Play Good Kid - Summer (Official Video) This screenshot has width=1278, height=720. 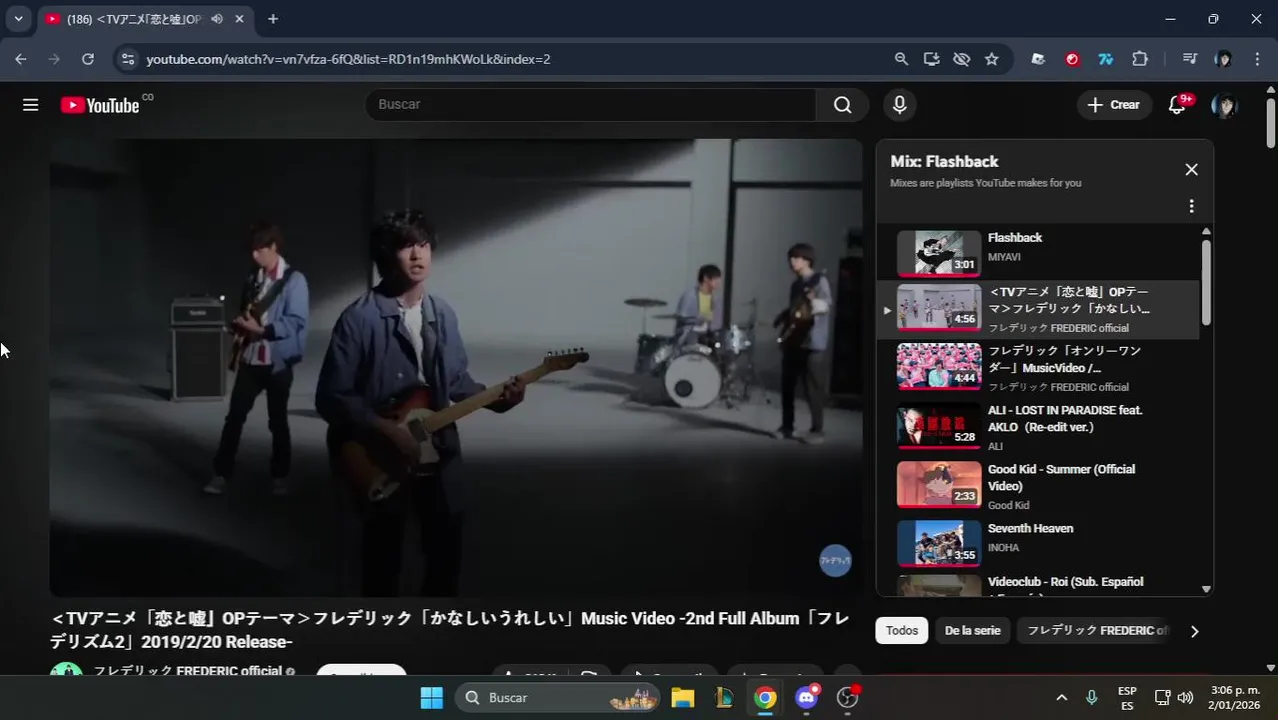1038,486
